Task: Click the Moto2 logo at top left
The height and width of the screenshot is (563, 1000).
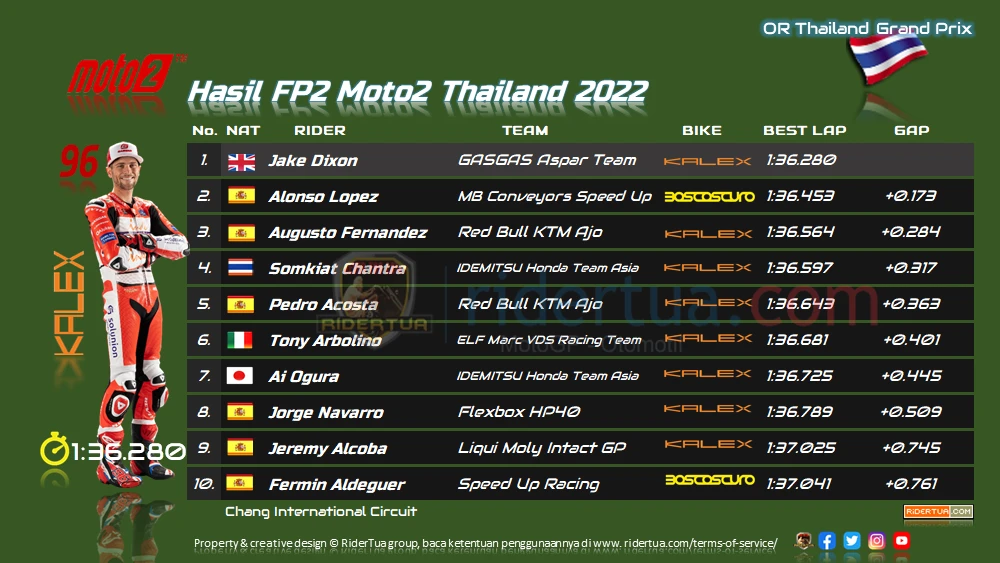Action: [x=123, y=74]
